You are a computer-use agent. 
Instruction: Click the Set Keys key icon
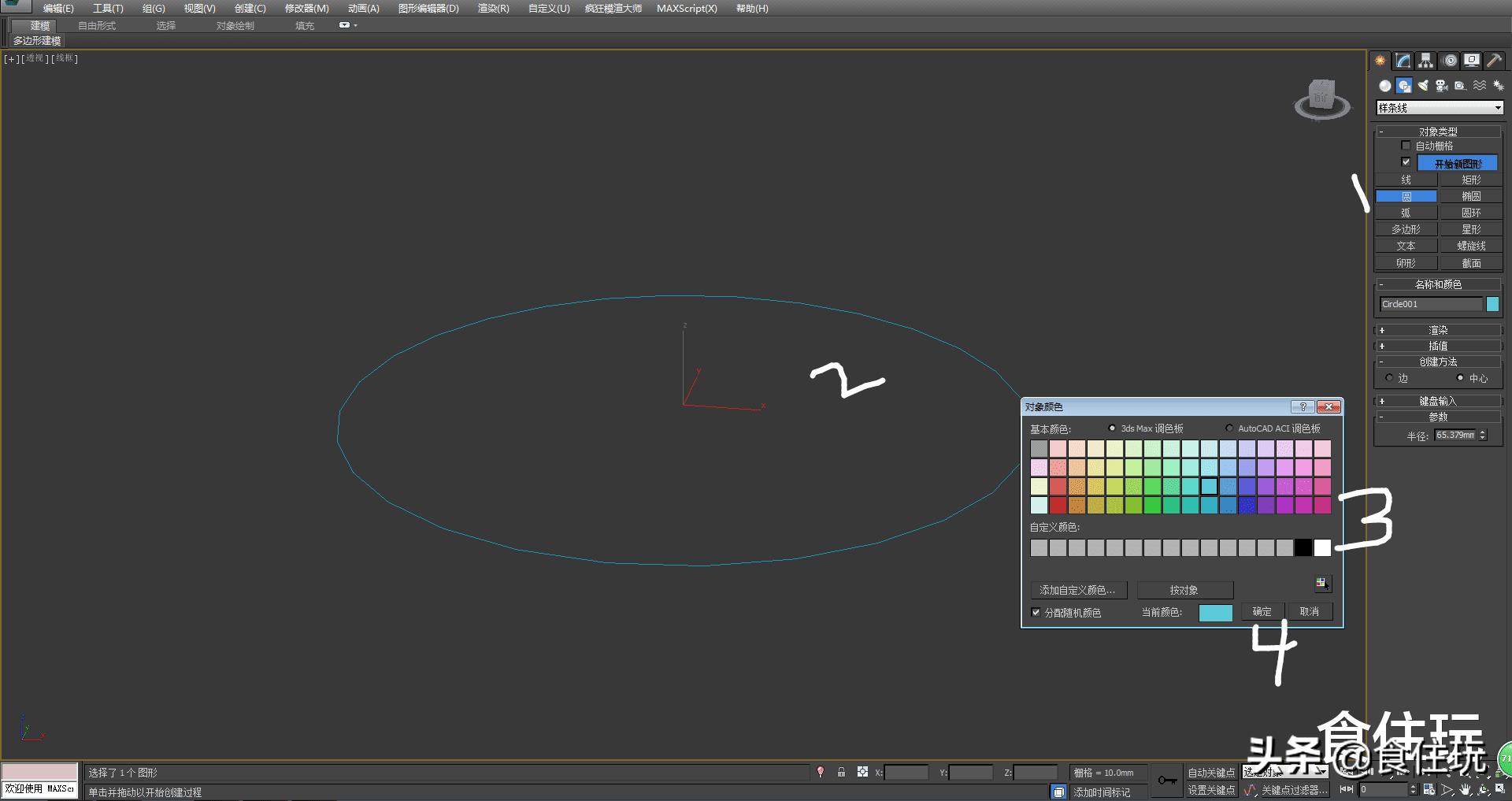(x=1167, y=781)
